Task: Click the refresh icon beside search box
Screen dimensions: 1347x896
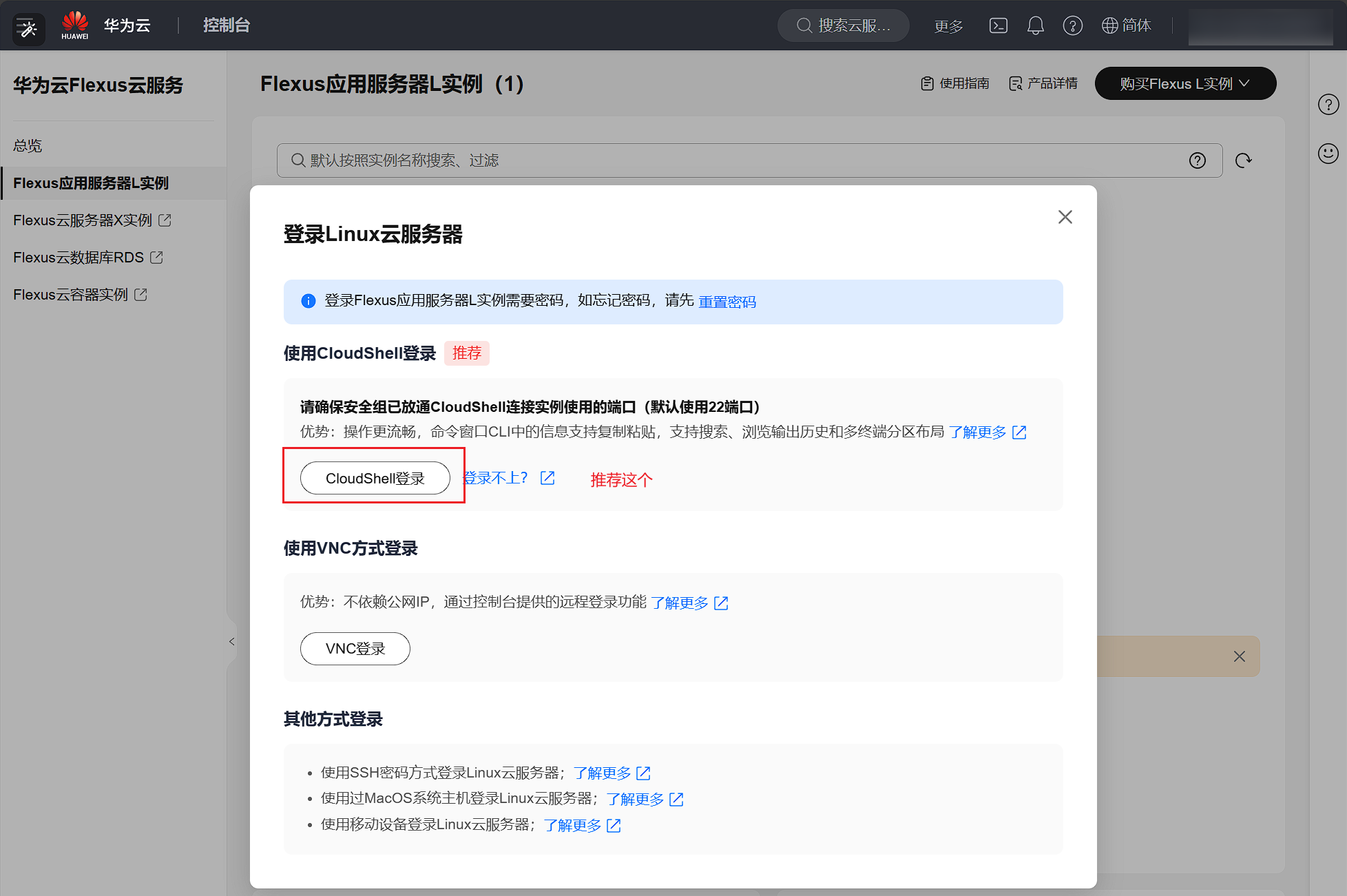Action: (x=1243, y=160)
